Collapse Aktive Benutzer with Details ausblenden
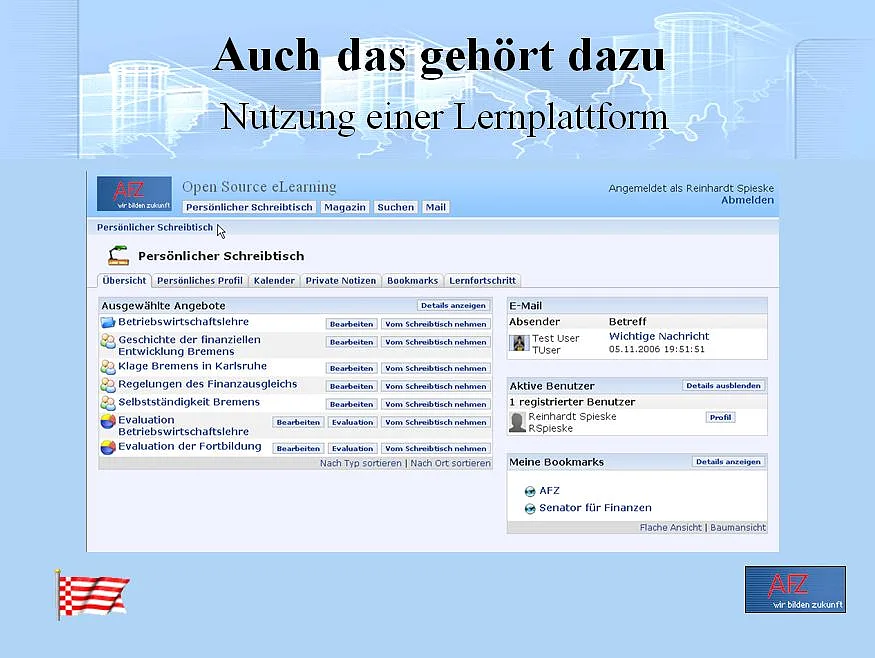The width and height of the screenshot is (875, 658). click(x=724, y=385)
